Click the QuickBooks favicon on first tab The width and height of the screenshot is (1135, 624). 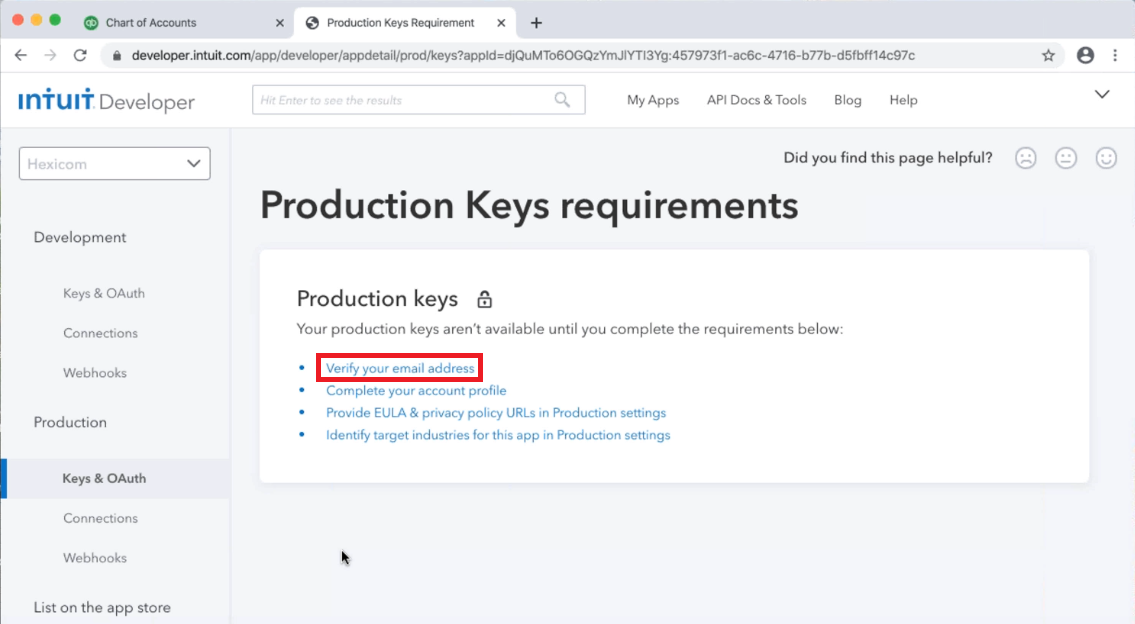(x=90, y=23)
